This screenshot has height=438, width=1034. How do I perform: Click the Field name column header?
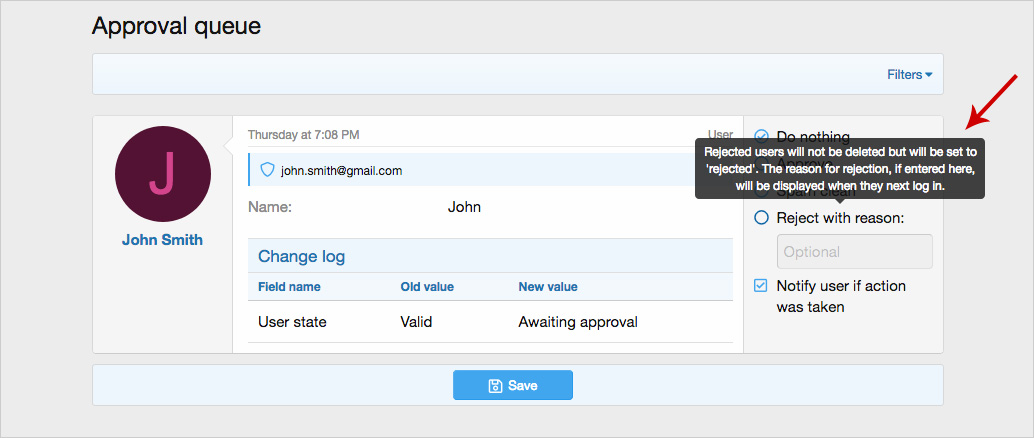coord(289,287)
